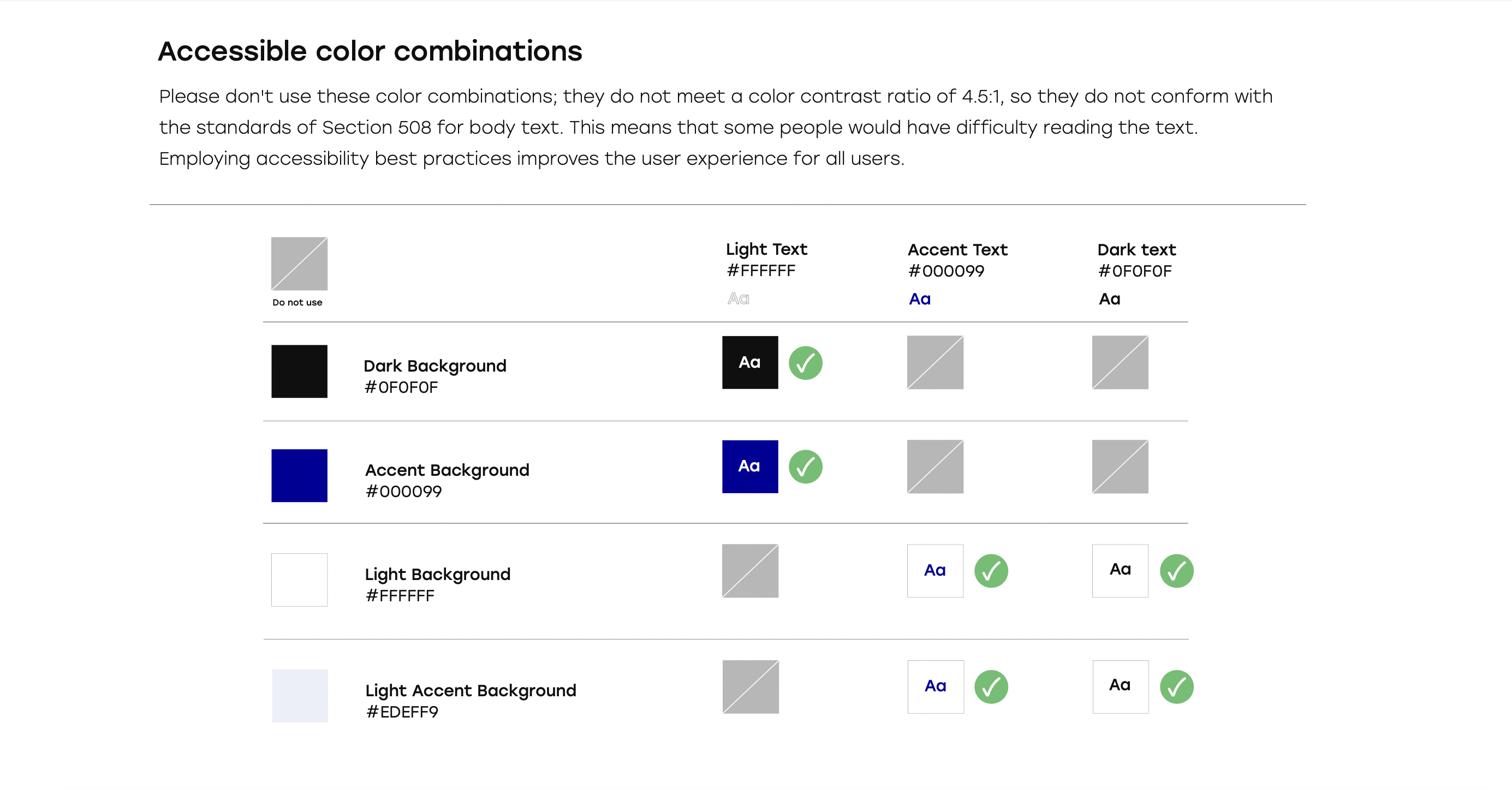Click checkmark next to dark text on light accent background
Viewport: 1512px width, 789px height.
(x=1177, y=687)
